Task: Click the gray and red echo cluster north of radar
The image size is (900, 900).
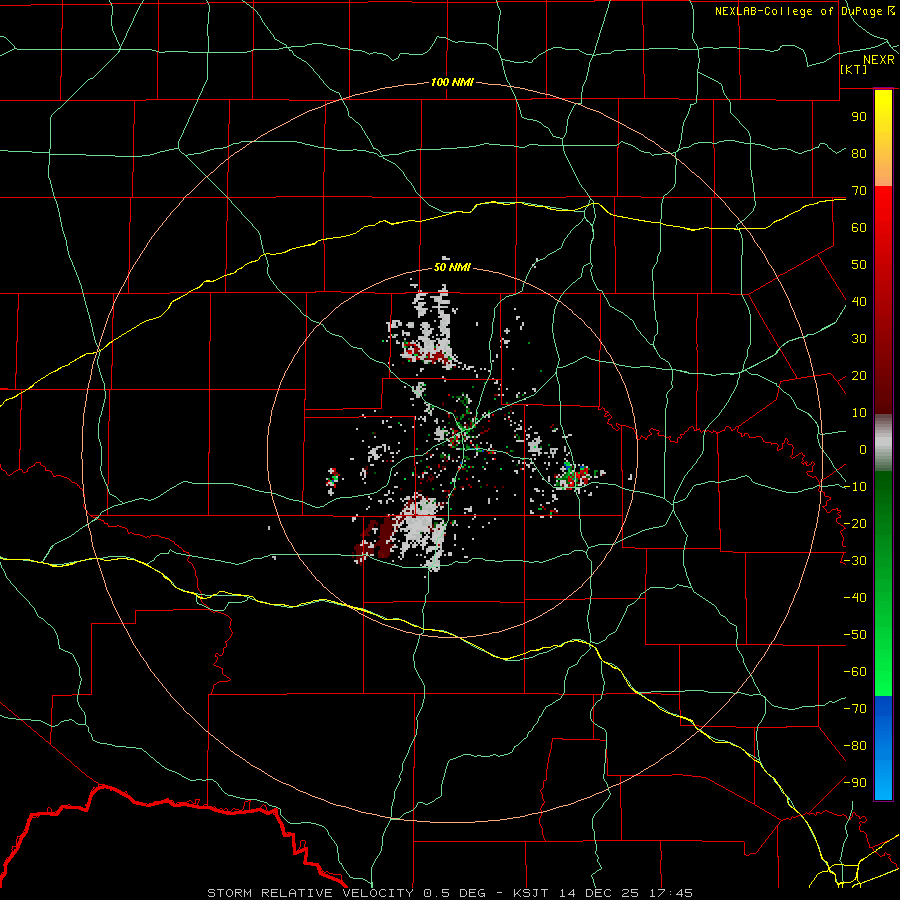Action: [x=426, y=328]
